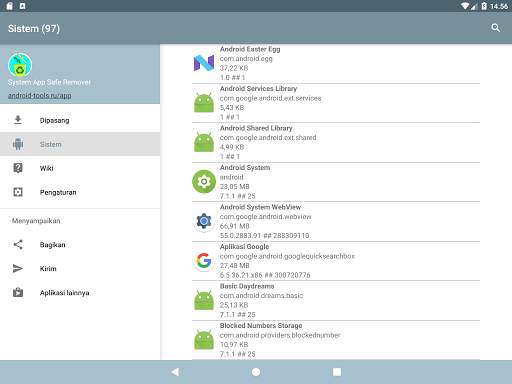
Task: Click the Wiki help icon
Action: click(x=18, y=168)
